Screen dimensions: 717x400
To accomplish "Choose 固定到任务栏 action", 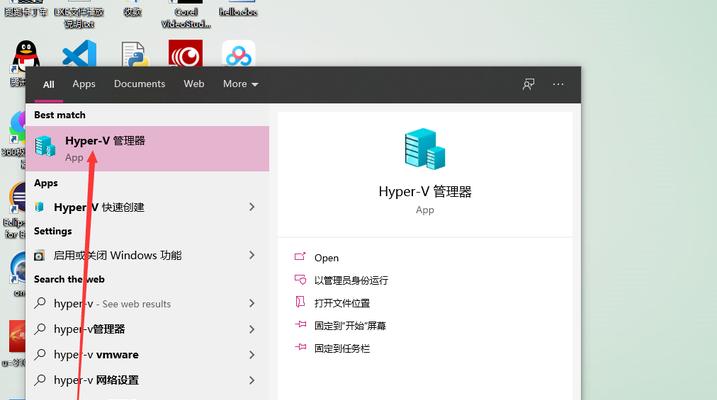I will click(x=342, y=349).
